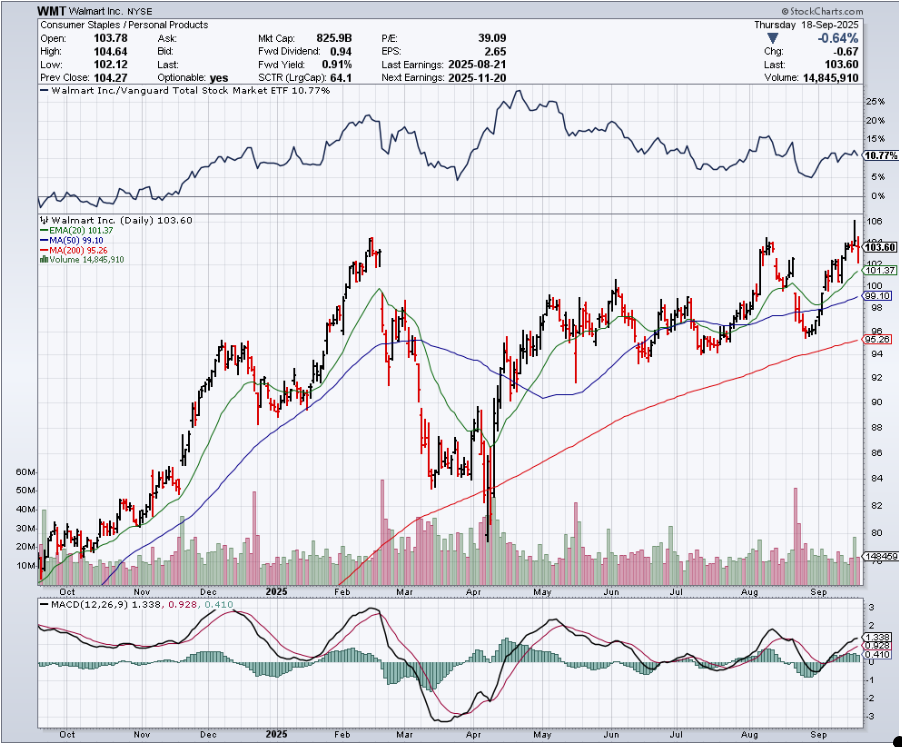Image resolution: width=902 pixels, height=747 pixels.
Task: Click the Walmart Inc./Vanguard Total Stock Market ETF legend
Action: coord(185,91)
